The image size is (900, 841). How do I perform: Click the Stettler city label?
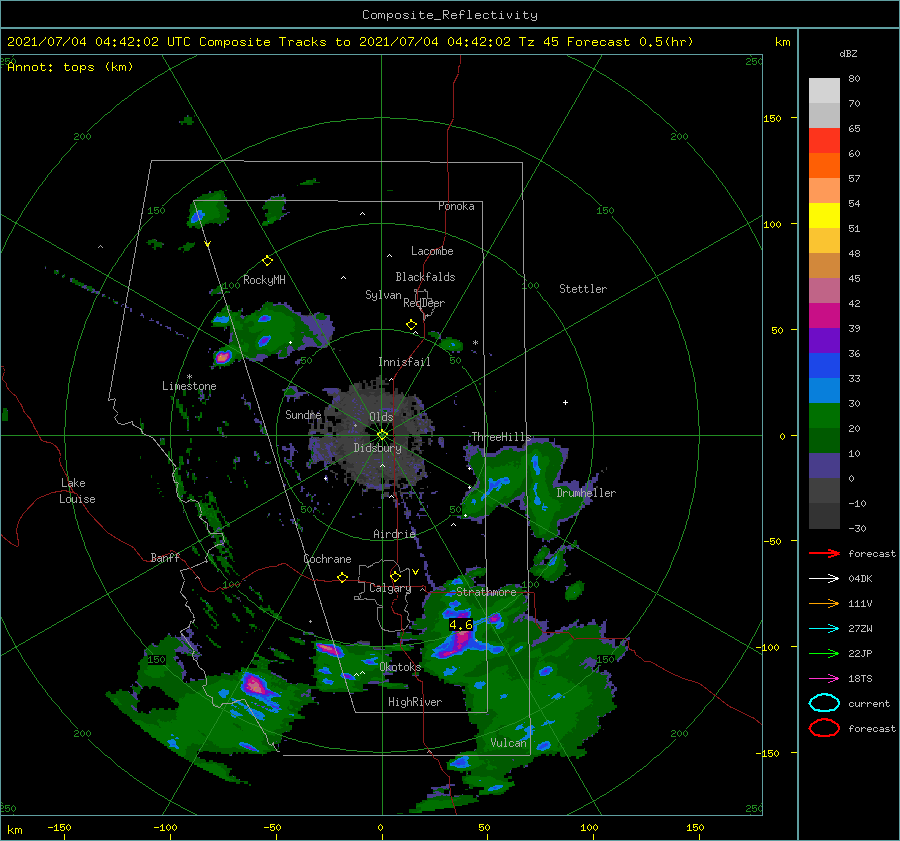click(x=583, y=289)
